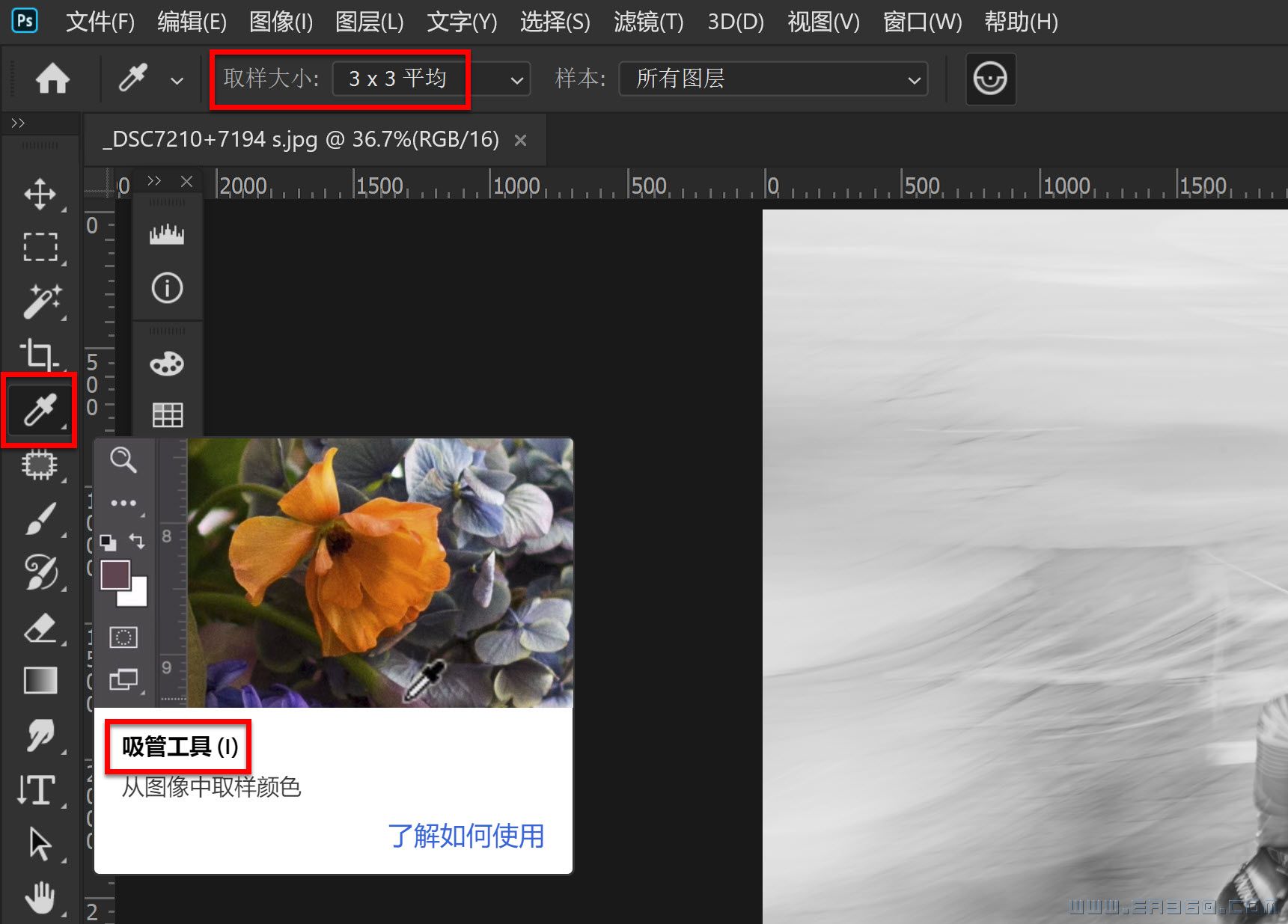This screenshot has height=924, width=1288.
Task: Open the 帮助(H) menu
Action: tap(1021, 22)
